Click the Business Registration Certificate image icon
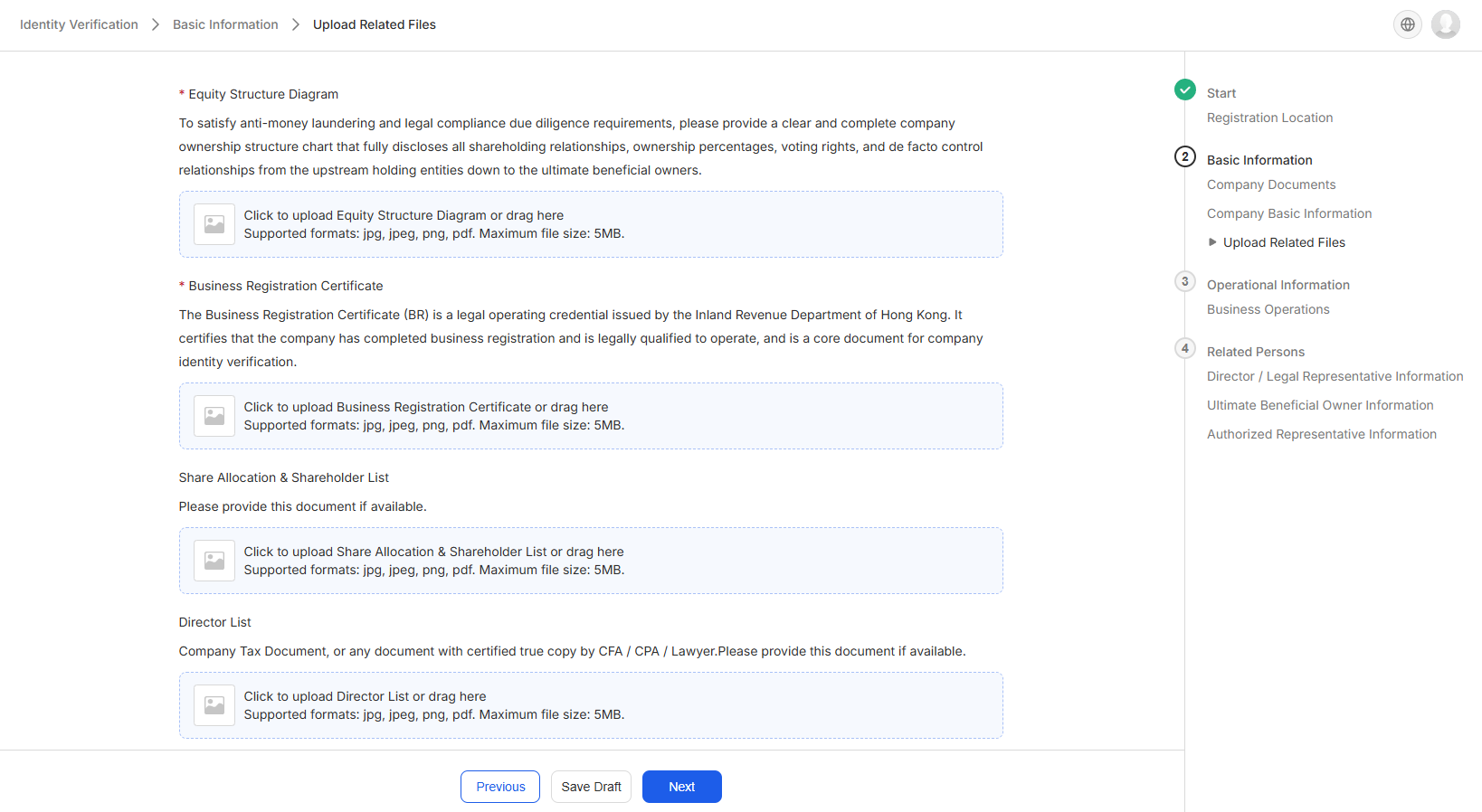Image resolution: width=1482 pixels, height=812 pixels. [x=214, y=416]
